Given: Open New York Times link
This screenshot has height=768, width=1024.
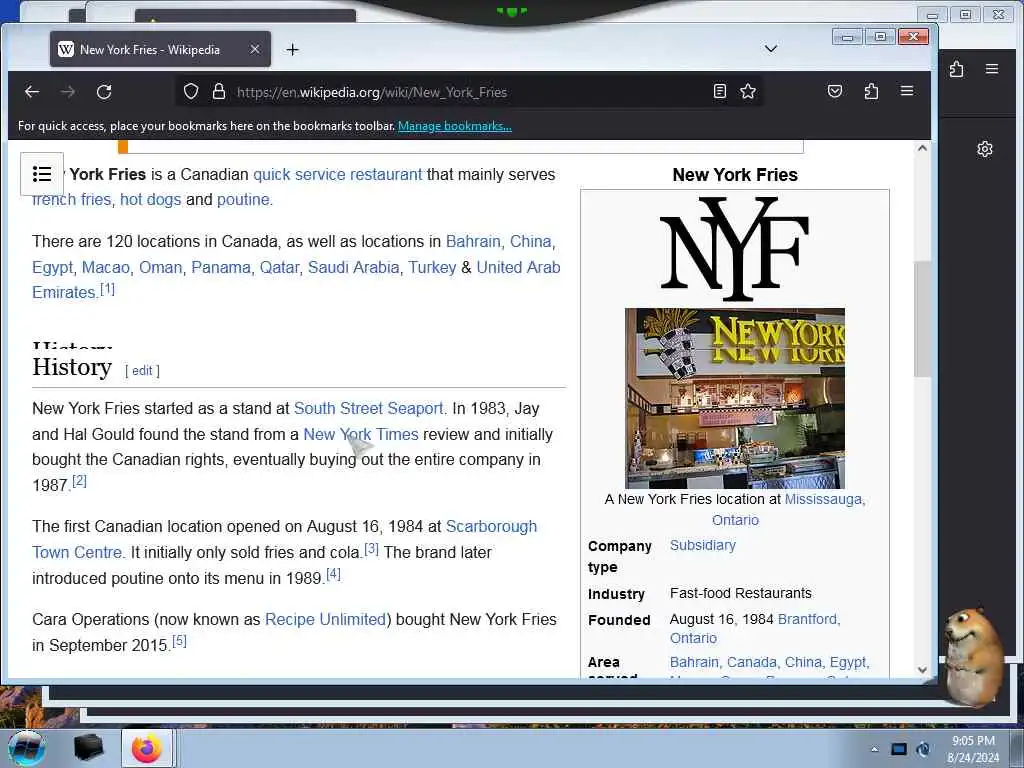Looking at the screenshot, I should click(x=360, y=435).
